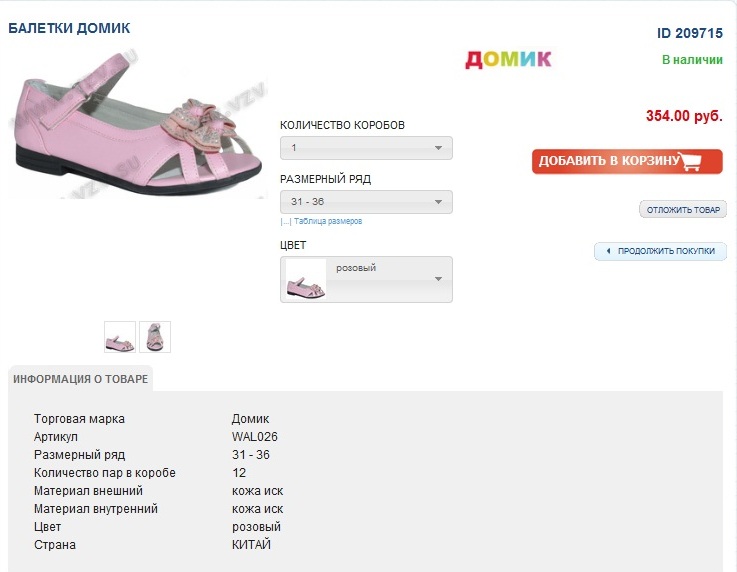Click the 354.00 руб. price
Viewport: 737px width, 572px height.
click(684, 116)
